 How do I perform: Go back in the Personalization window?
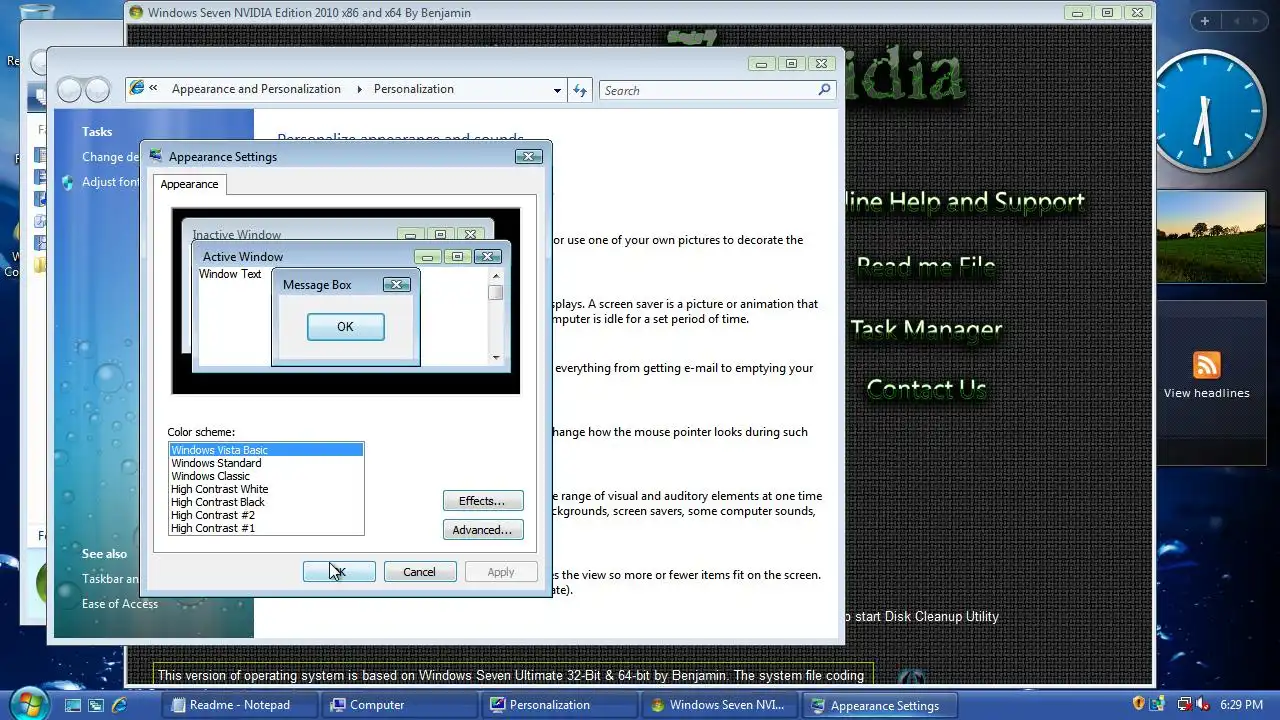tap(69, 90)
